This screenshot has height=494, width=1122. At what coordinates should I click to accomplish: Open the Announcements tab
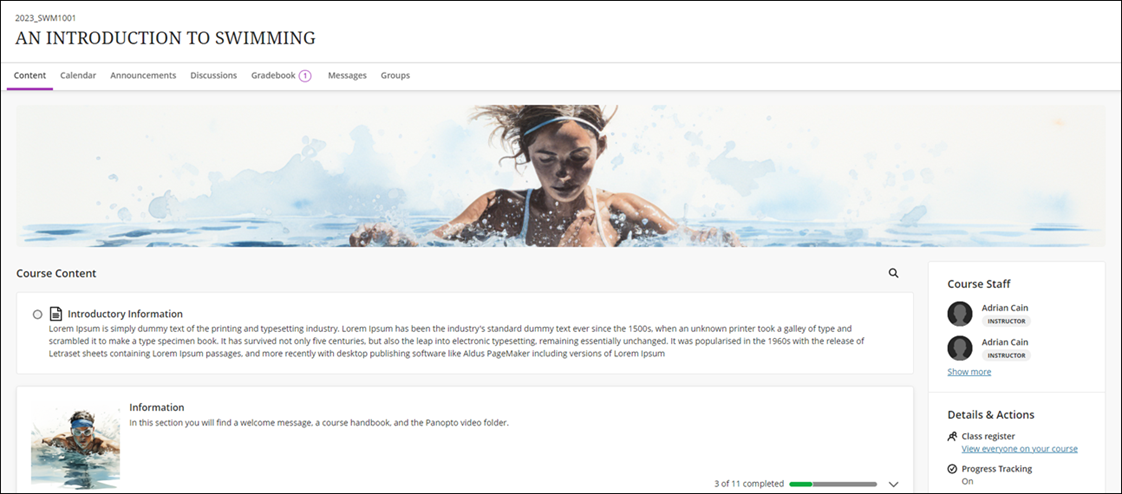coord(143,76)
